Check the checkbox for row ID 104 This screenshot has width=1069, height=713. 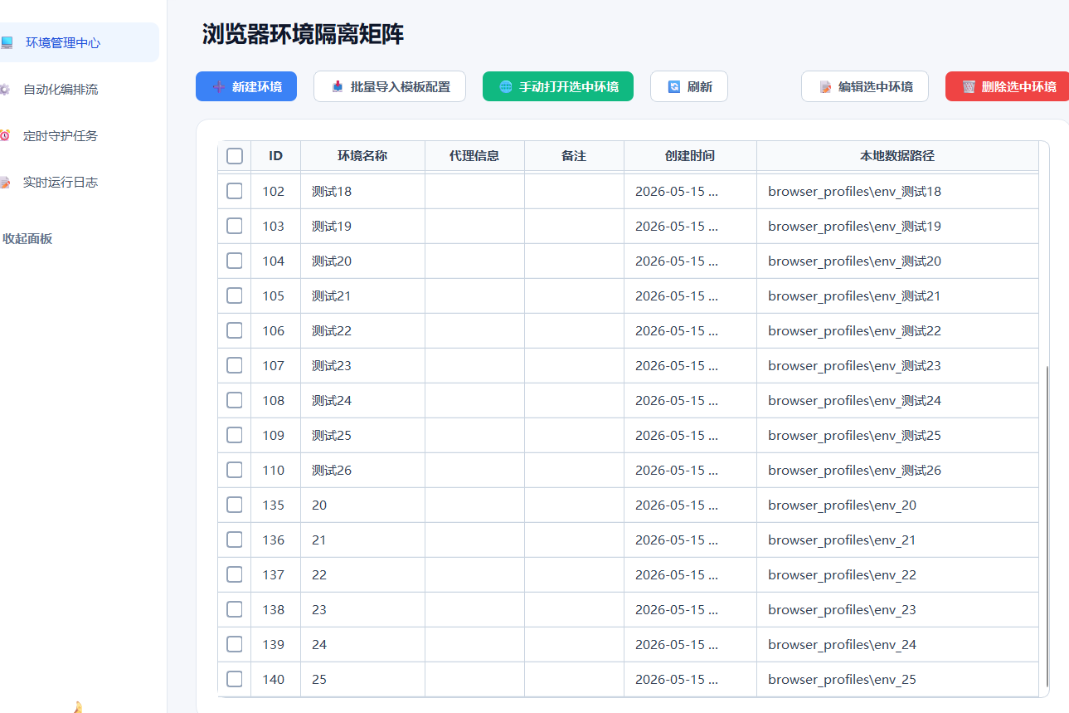[x=235, y=260]
